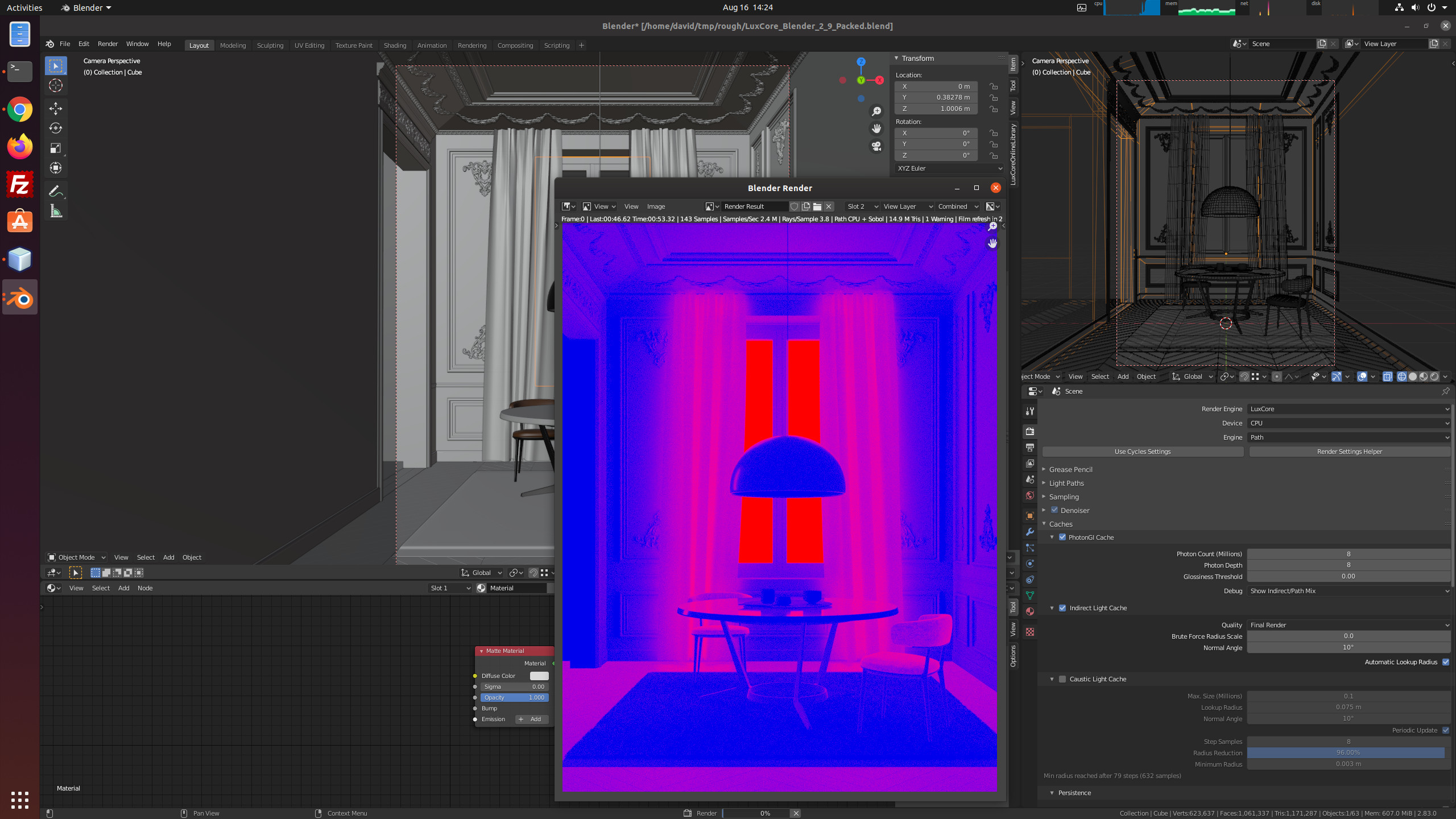Image resolution: width=1456 pixels, height=819 pixels.
Task: Select the Measure tool icon
Action: [56, 212]
